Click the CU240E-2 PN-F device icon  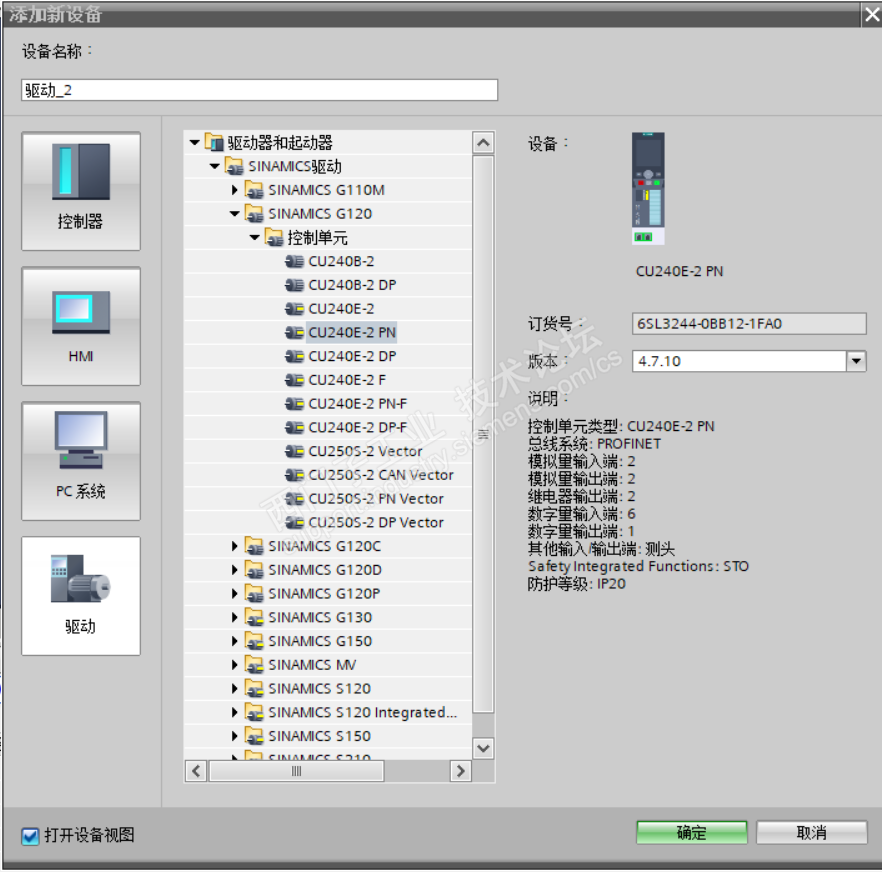pyautogui.click(x=294, y=404)
